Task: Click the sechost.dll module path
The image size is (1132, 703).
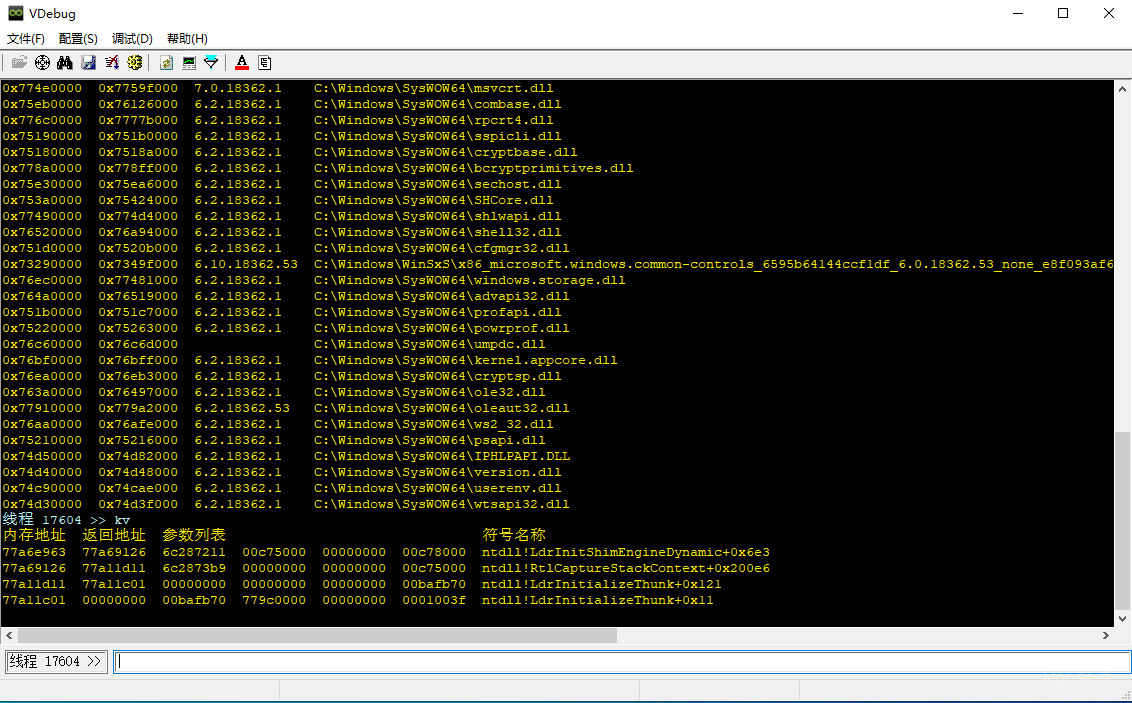Action: coord(437,184)
